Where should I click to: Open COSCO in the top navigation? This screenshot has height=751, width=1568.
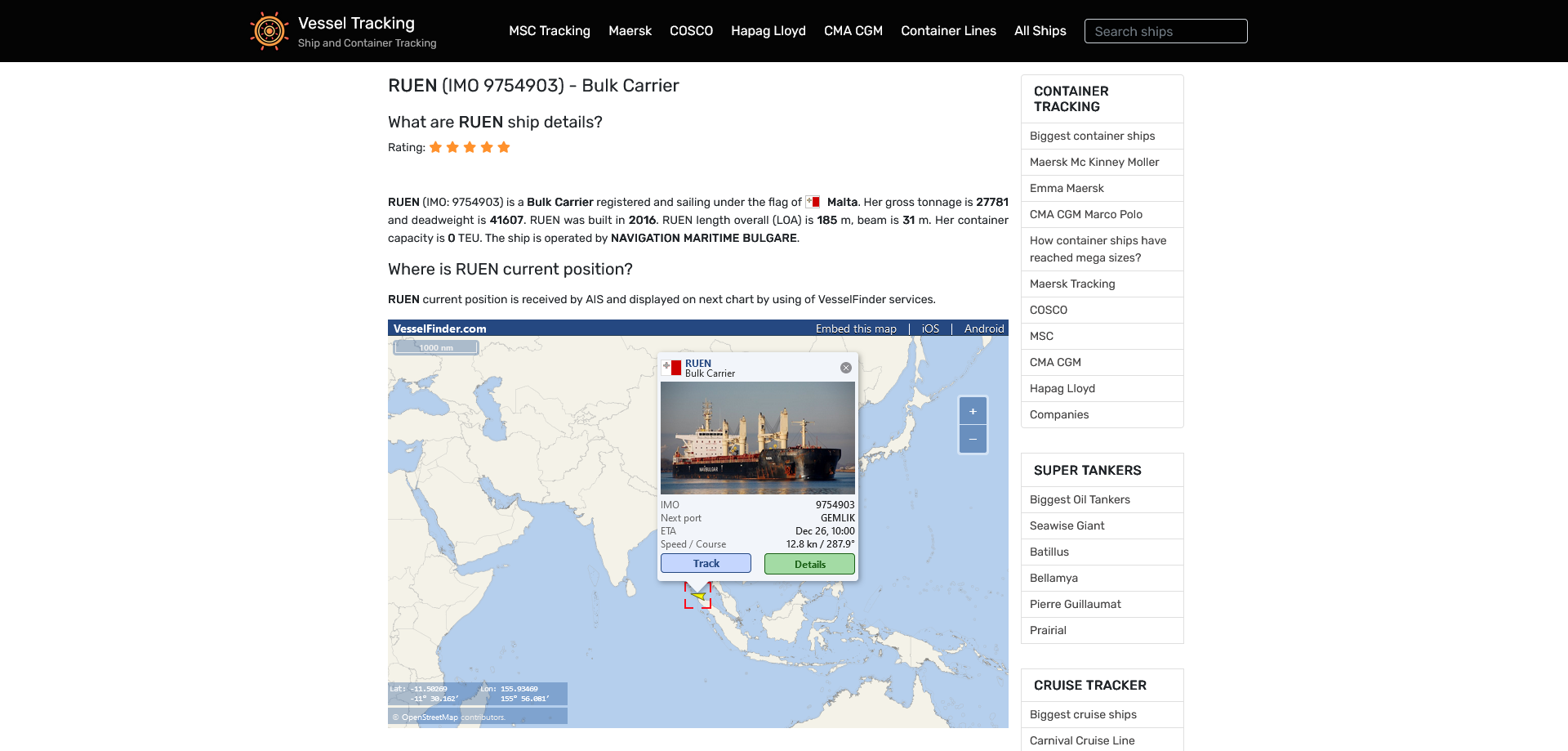pos(691,31)
